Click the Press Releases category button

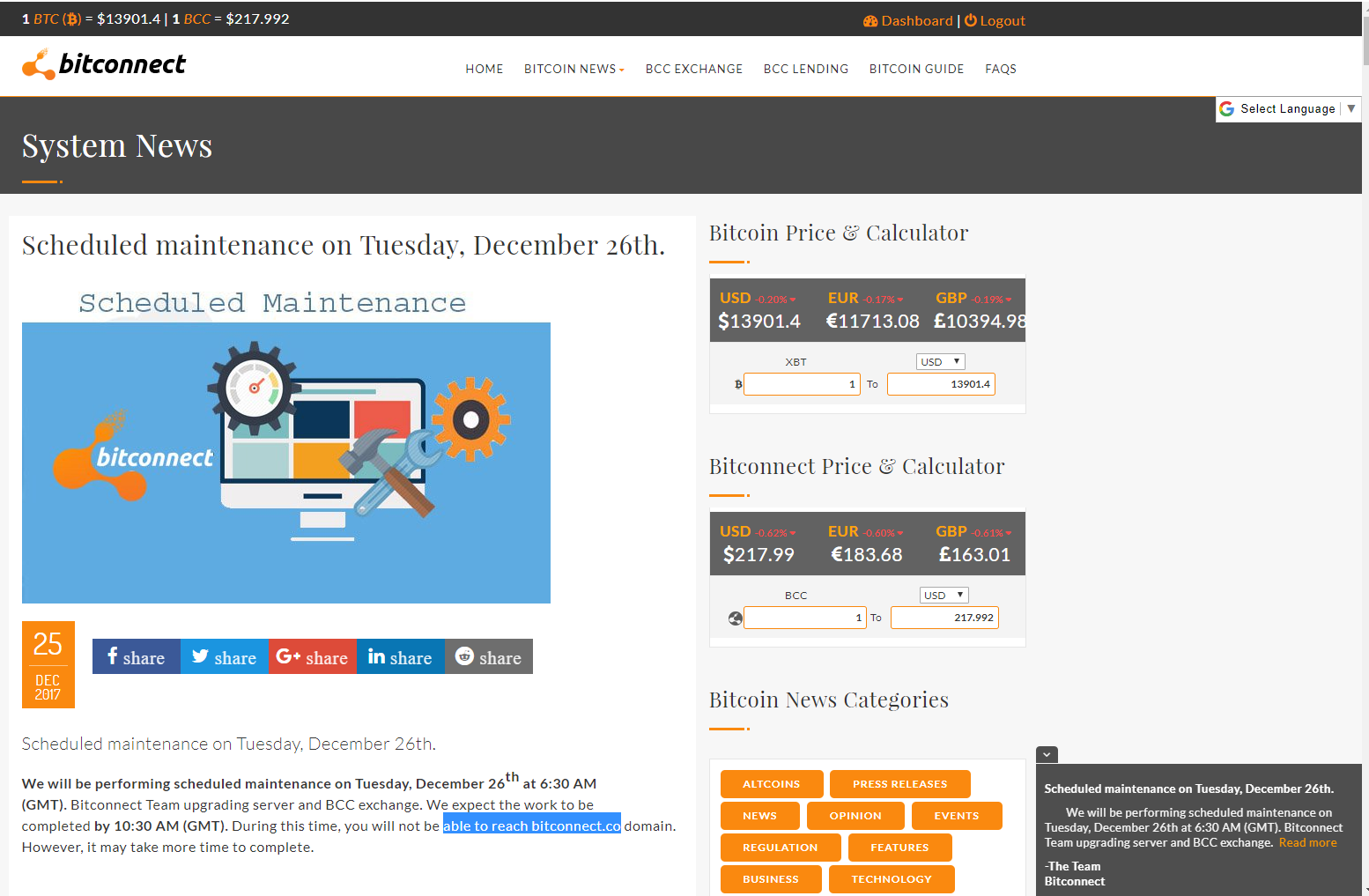pyautogui.click(x=900, y=784)
